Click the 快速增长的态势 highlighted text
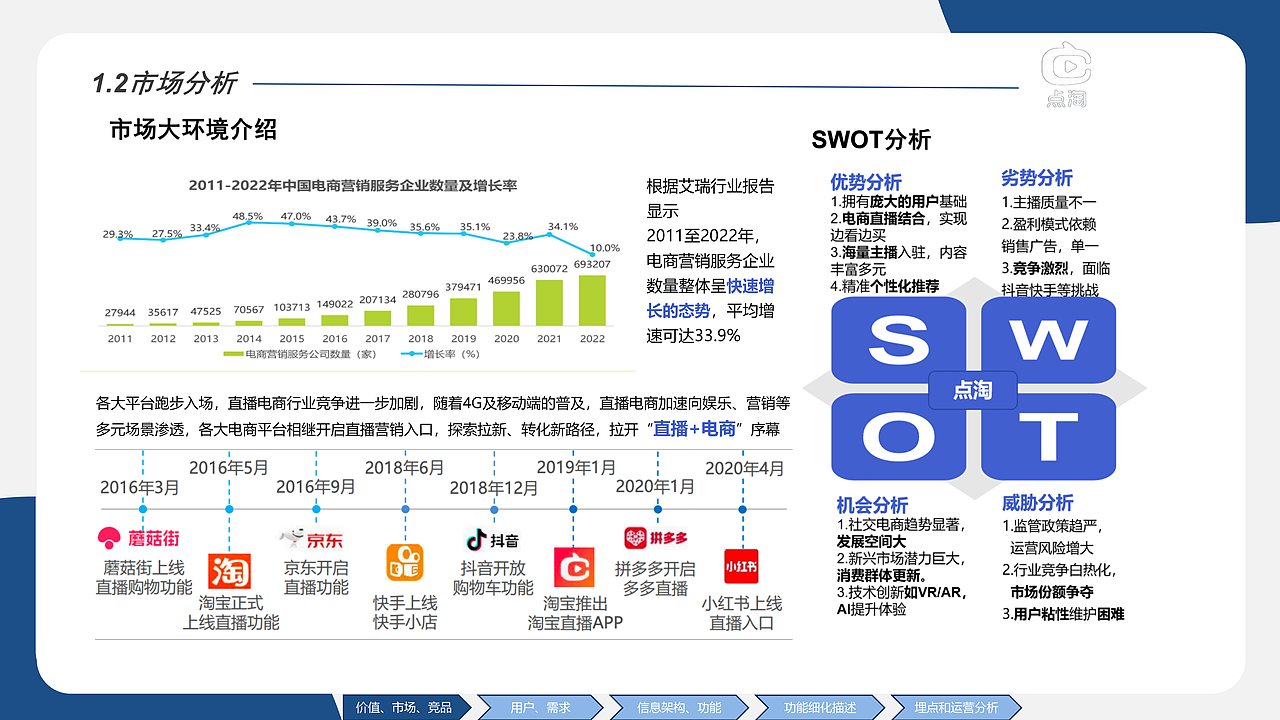The width and height of the screenshot is (1280, 720). (x=710, y=298)
